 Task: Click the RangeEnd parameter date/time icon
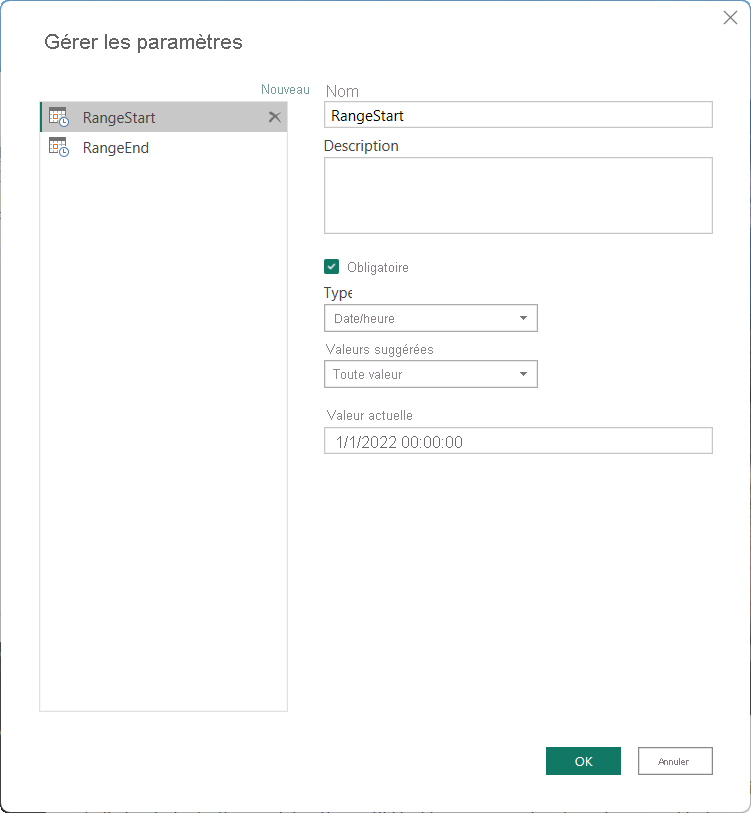[x=59, y=147]
